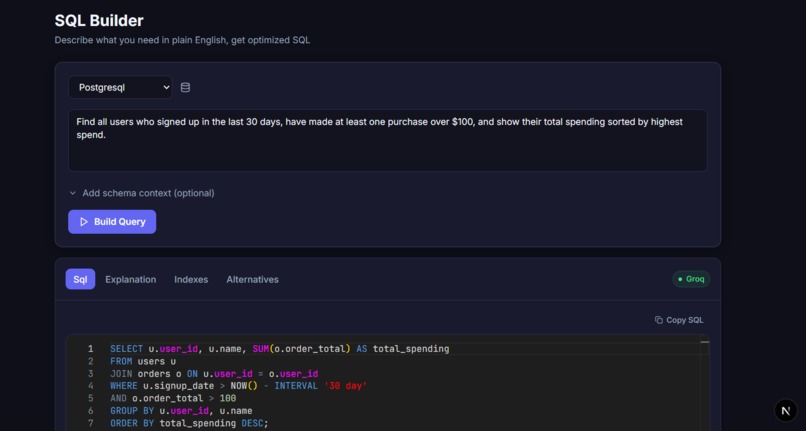The image size is (806, 431).
Task: Click code line 1 starting with SELECT
Action: [280, 349]
